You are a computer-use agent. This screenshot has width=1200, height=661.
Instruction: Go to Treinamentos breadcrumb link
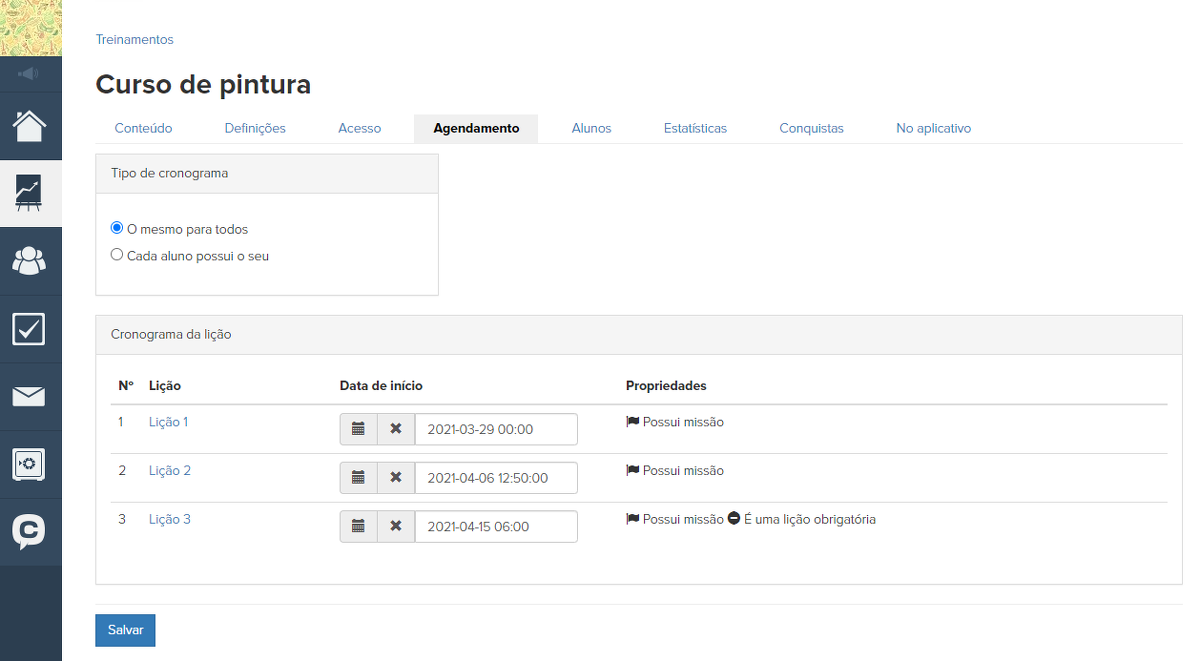coord(134,40)
